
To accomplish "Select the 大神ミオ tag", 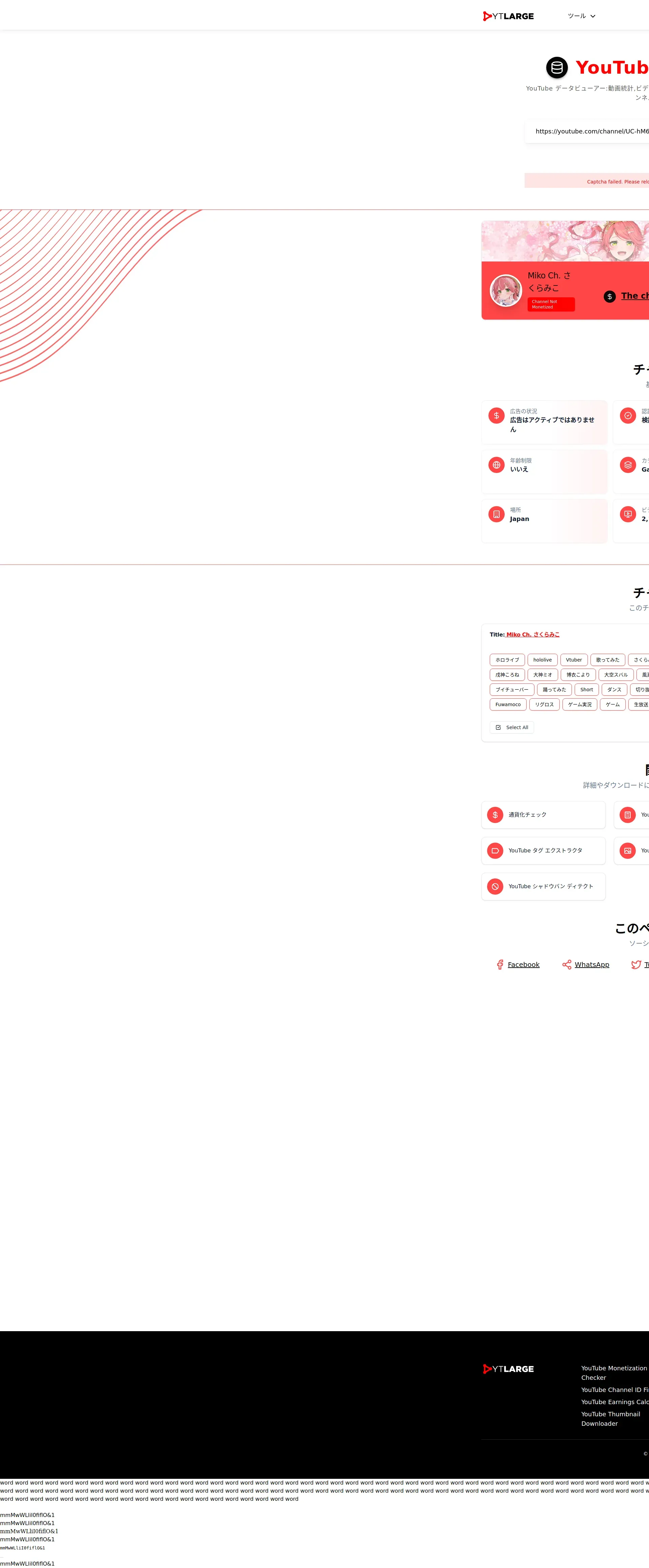I will click(x=543, y=675).
